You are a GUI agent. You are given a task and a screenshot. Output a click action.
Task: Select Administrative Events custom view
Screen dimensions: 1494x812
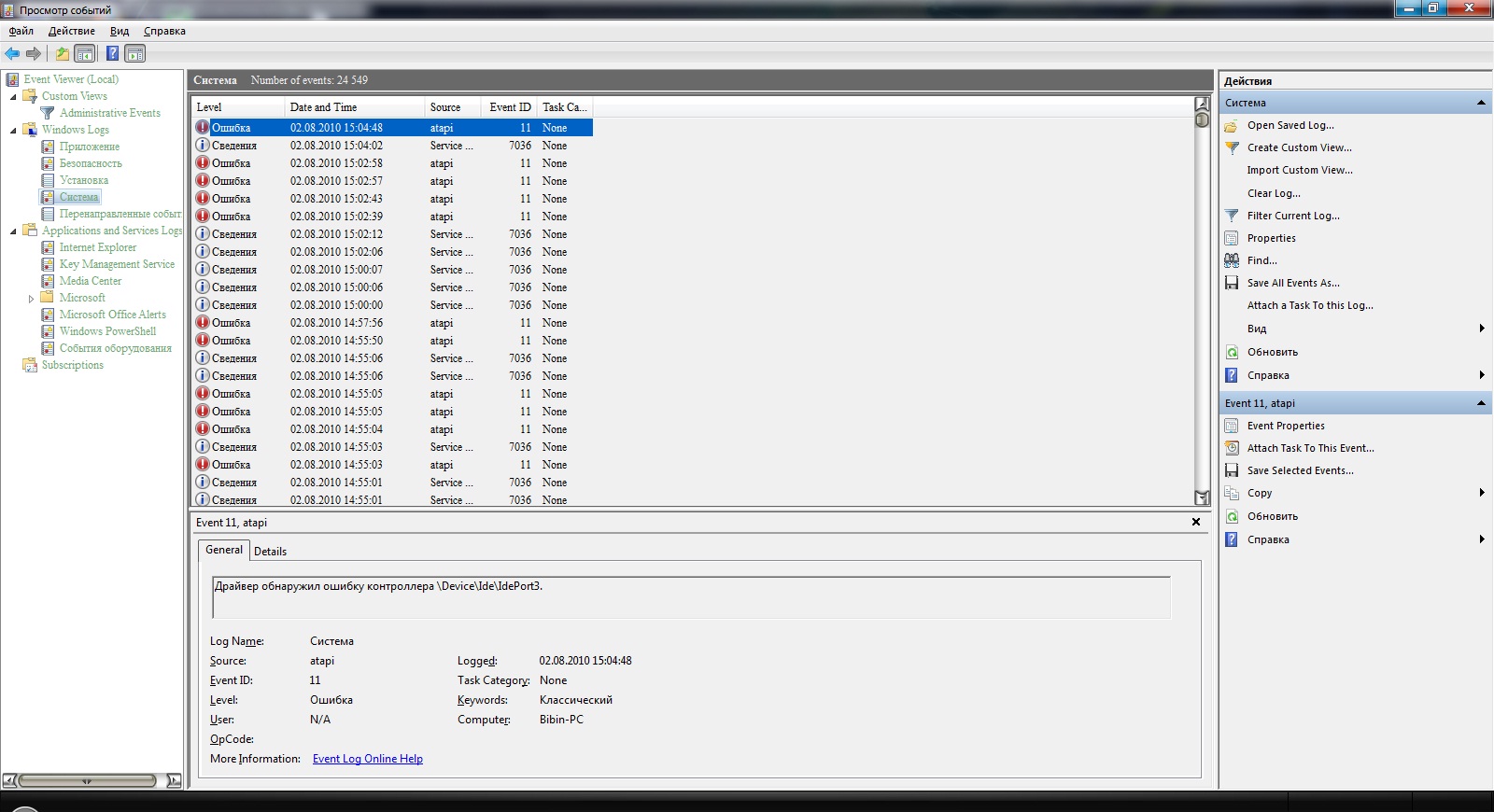pyautogui.click(x=109, y=113)
